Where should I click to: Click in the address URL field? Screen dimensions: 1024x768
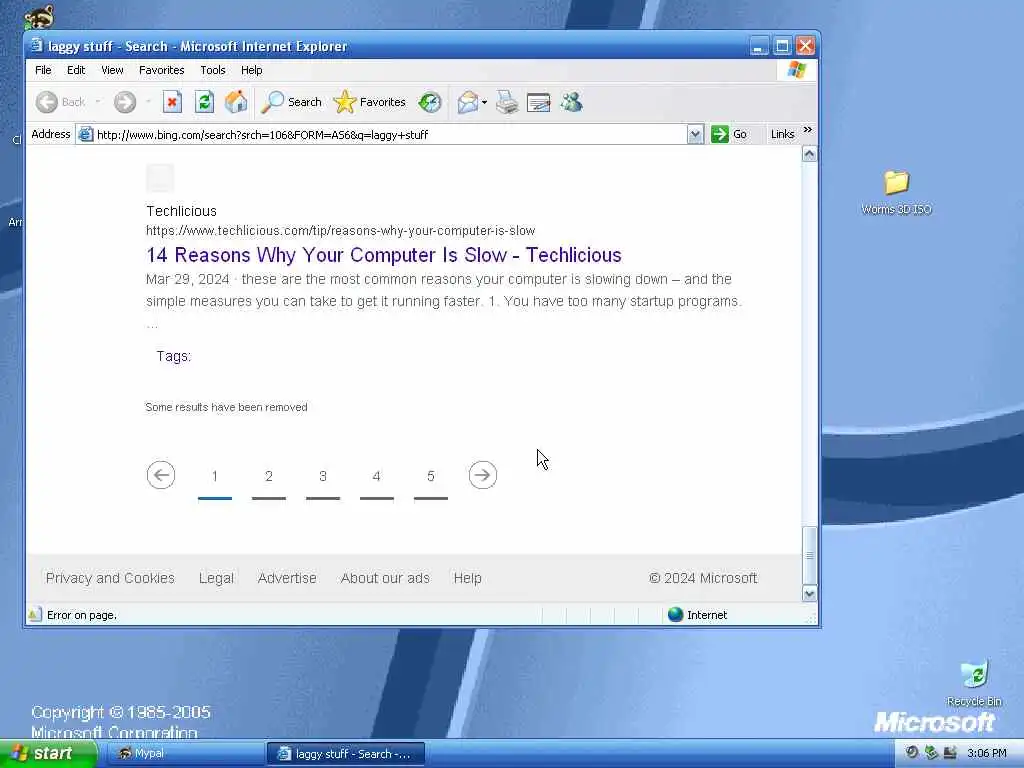click(391, 135)
